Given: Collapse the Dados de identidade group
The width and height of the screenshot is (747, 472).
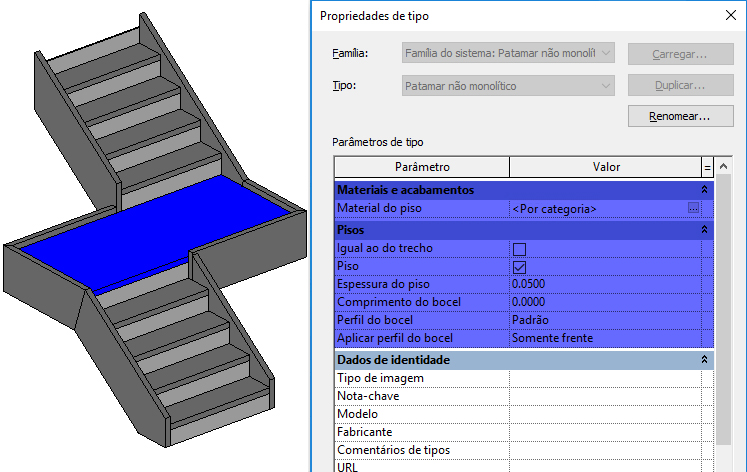Looking at the screenshot, I should click(704, 360).
